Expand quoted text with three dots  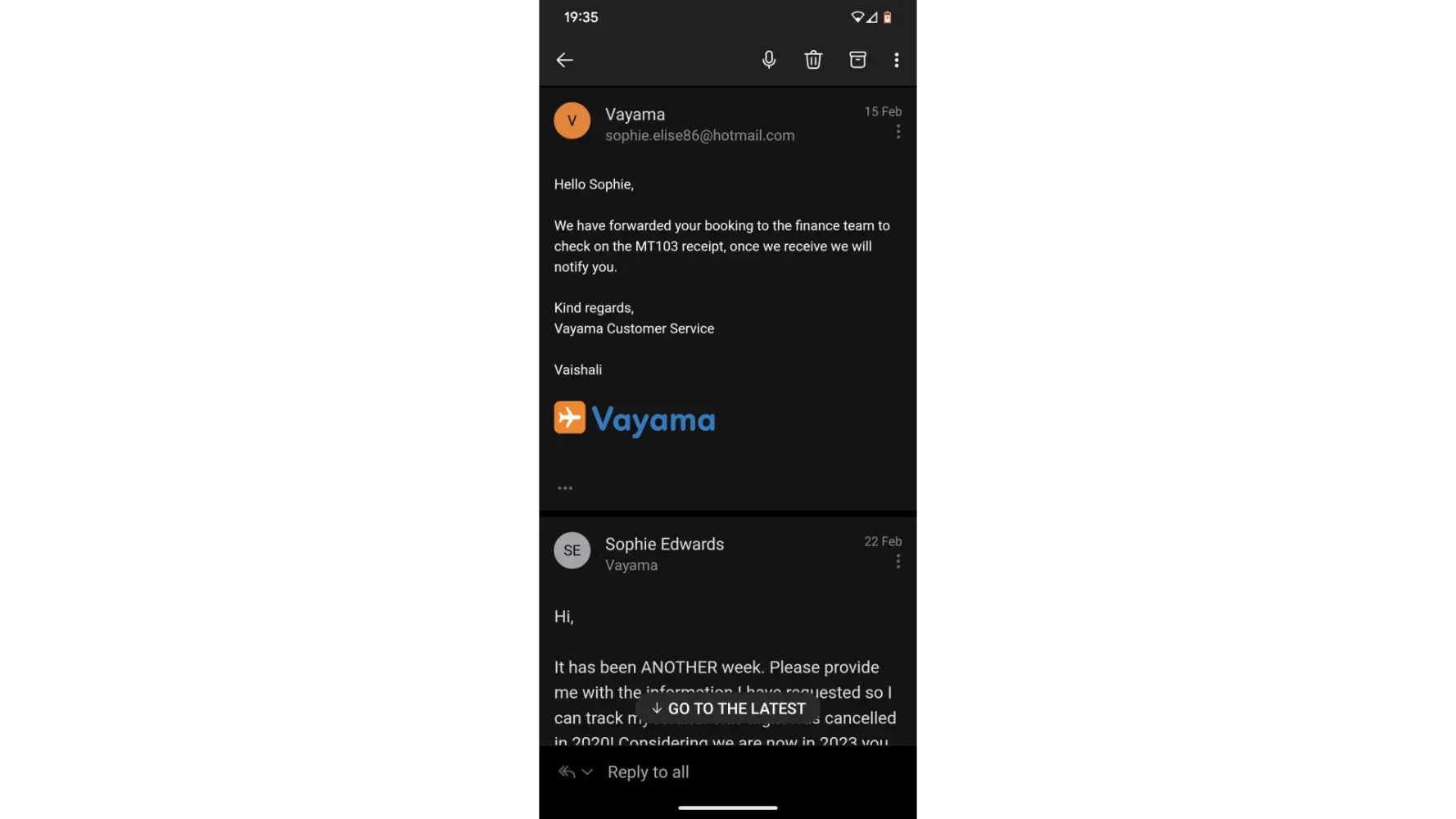[565, 488]
